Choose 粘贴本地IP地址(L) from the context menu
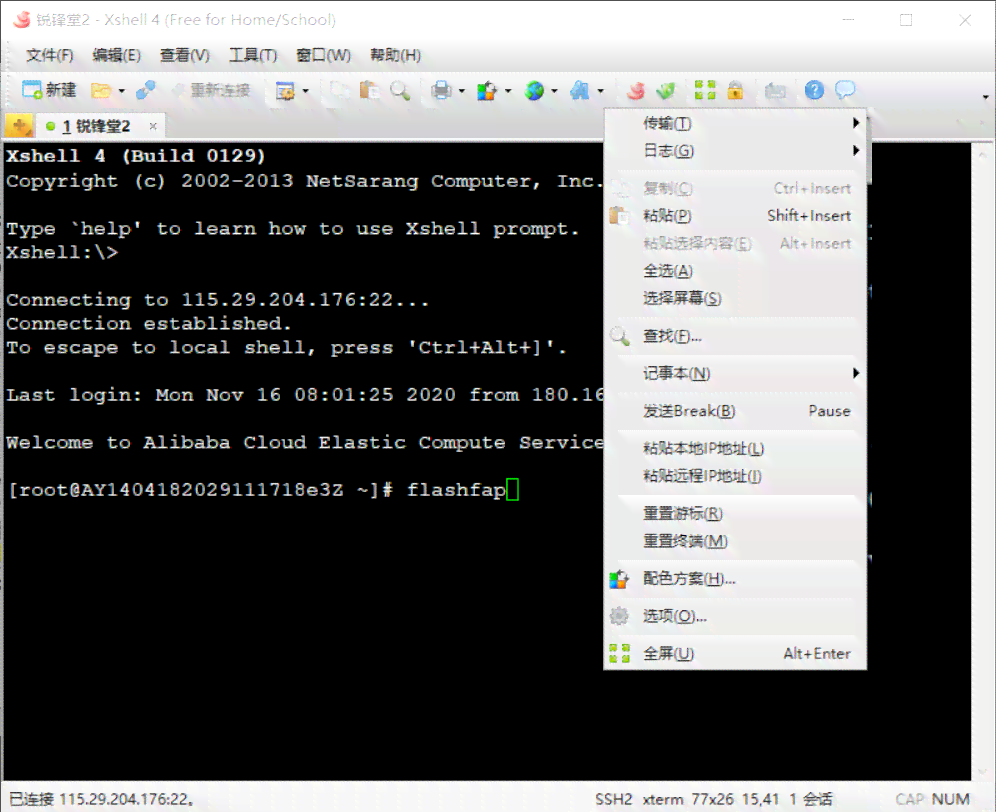Screen dimensions: 996x812 click(735, 449)
